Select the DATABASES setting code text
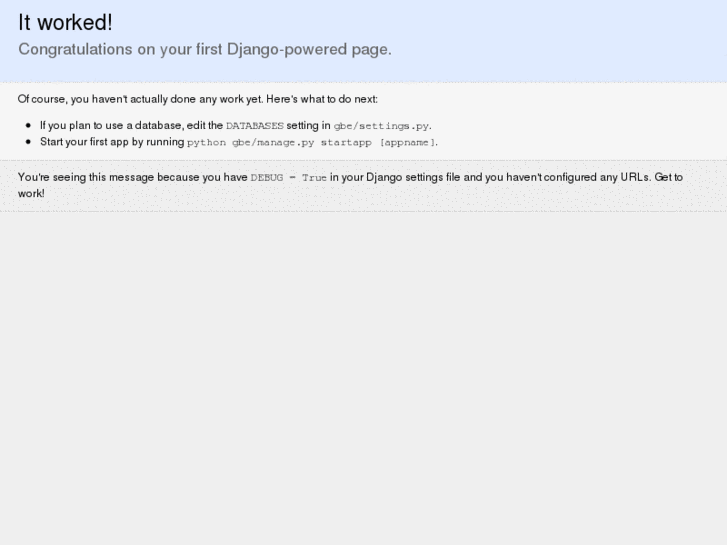 coord(255,126)
